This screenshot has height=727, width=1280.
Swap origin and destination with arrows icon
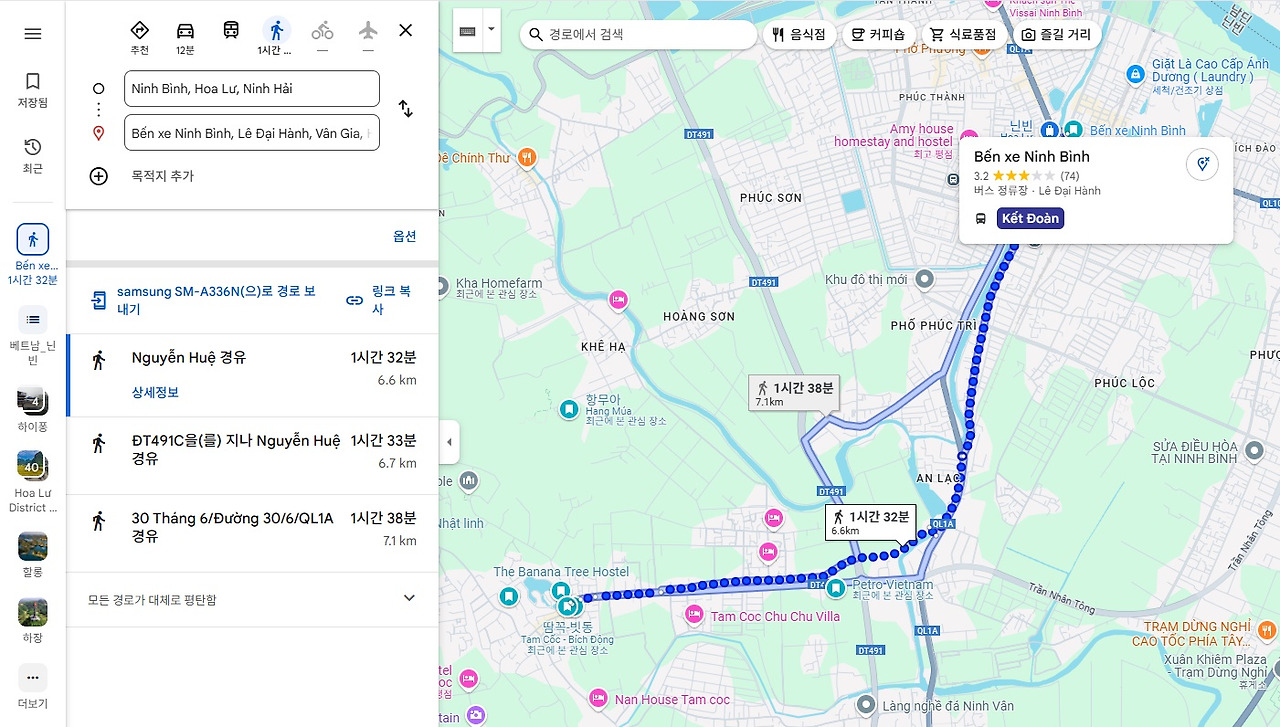[x=405, y=110]
